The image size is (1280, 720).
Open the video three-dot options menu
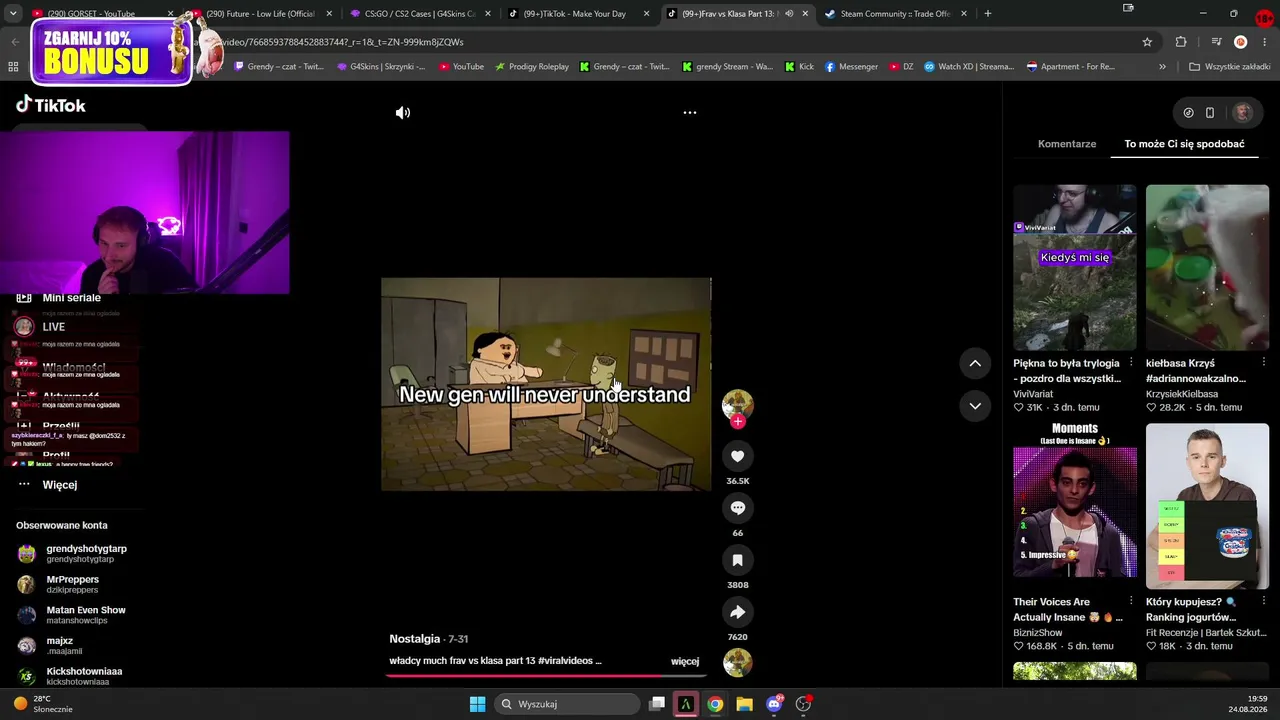coord(690,113)
